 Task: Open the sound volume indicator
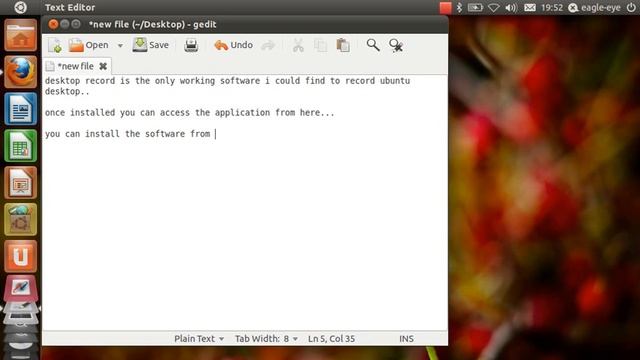coord(511,7)
